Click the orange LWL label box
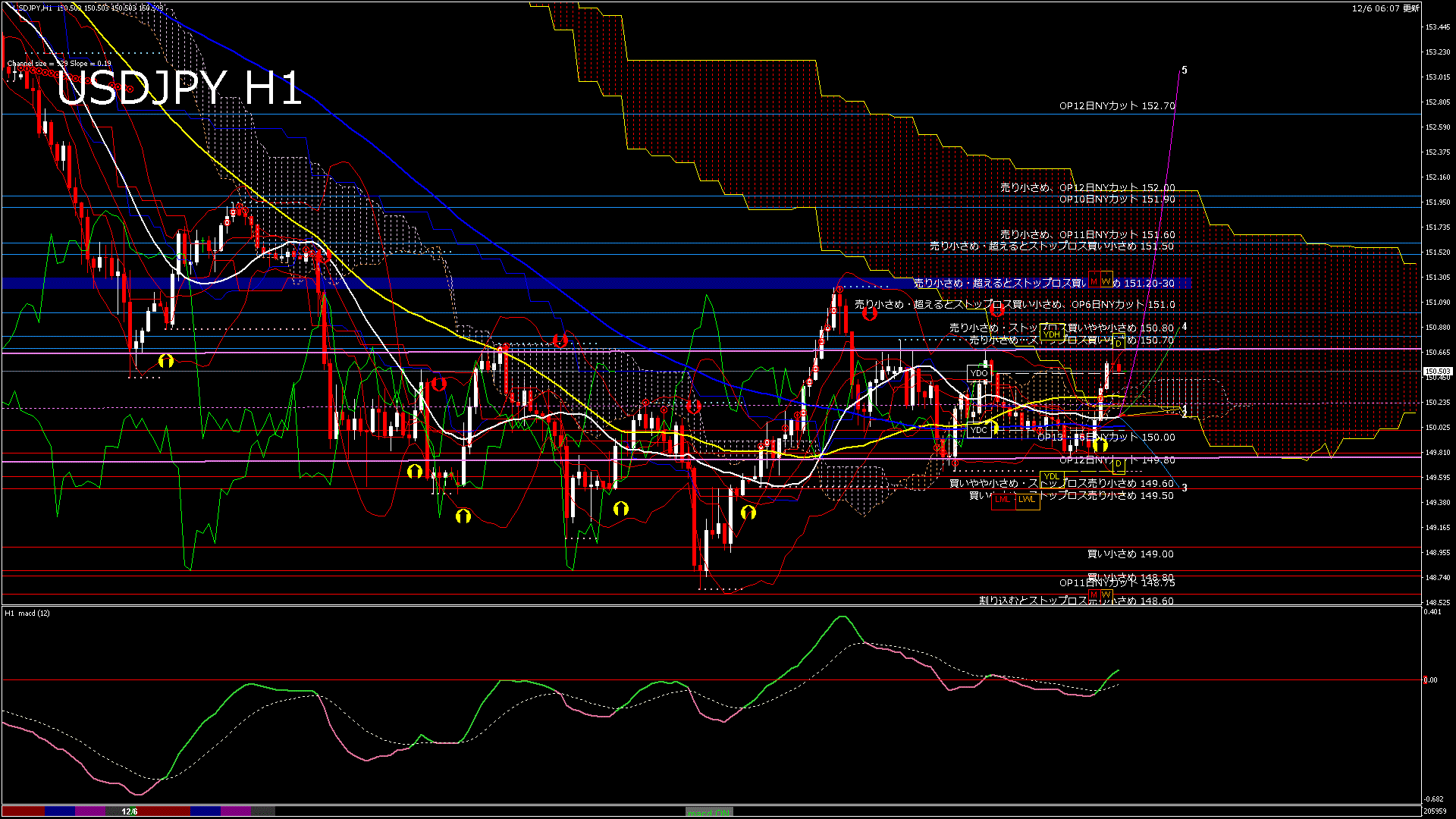 (1027, 499)
